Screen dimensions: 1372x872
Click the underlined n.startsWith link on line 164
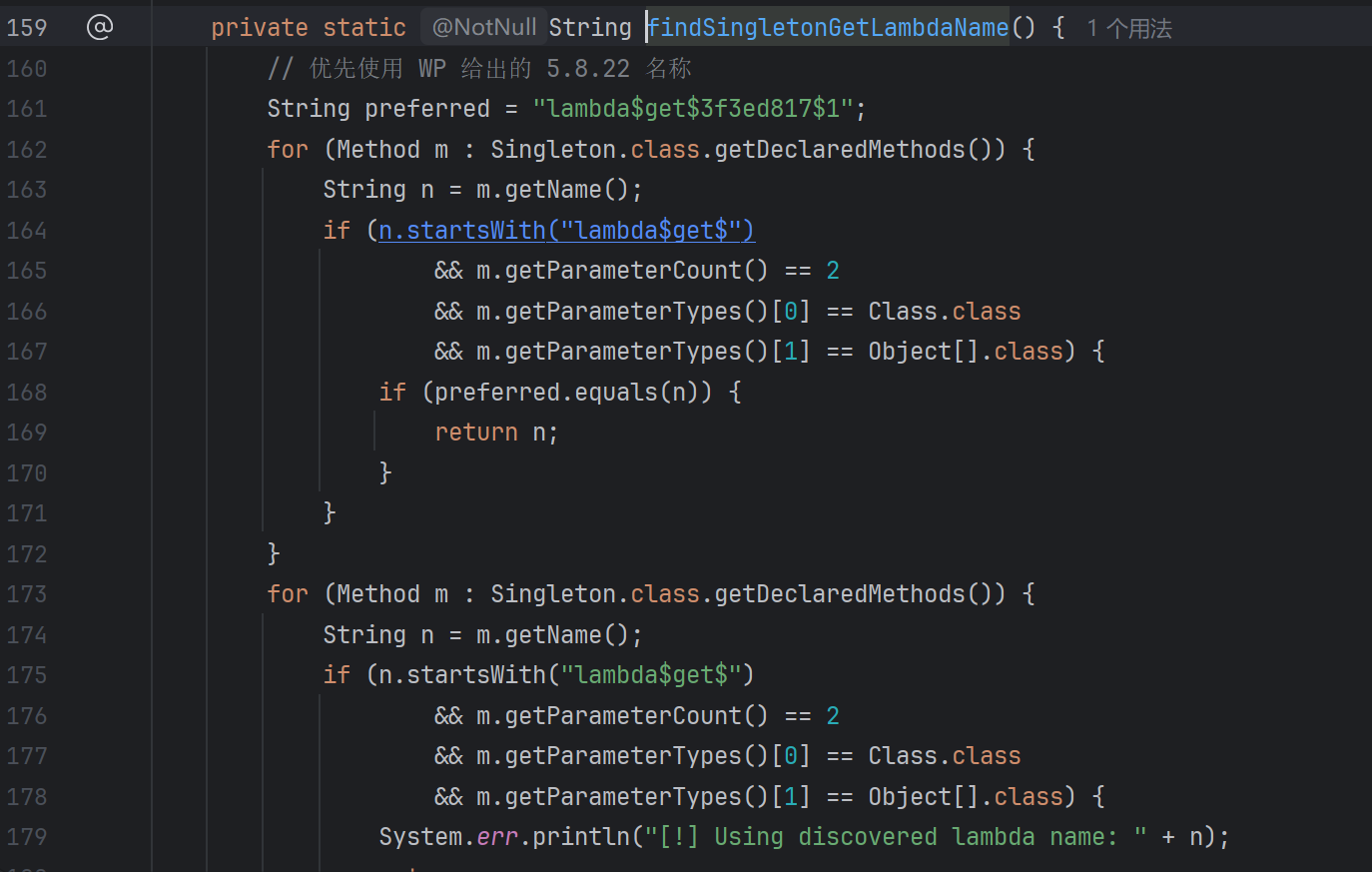pyautogui.click(x=566, y=231)
